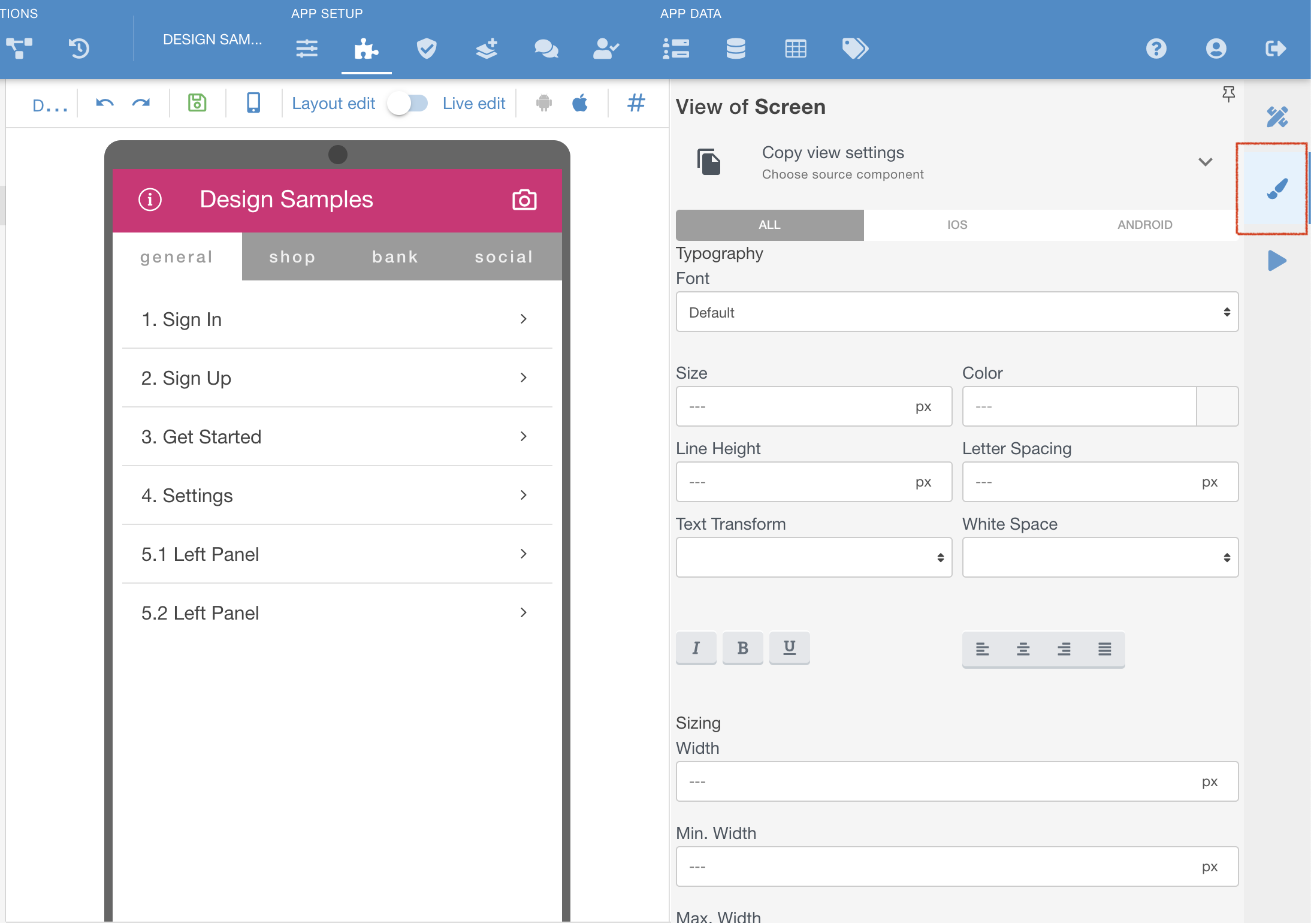
Task: Open the tags icon
Action: click(855, 48)
